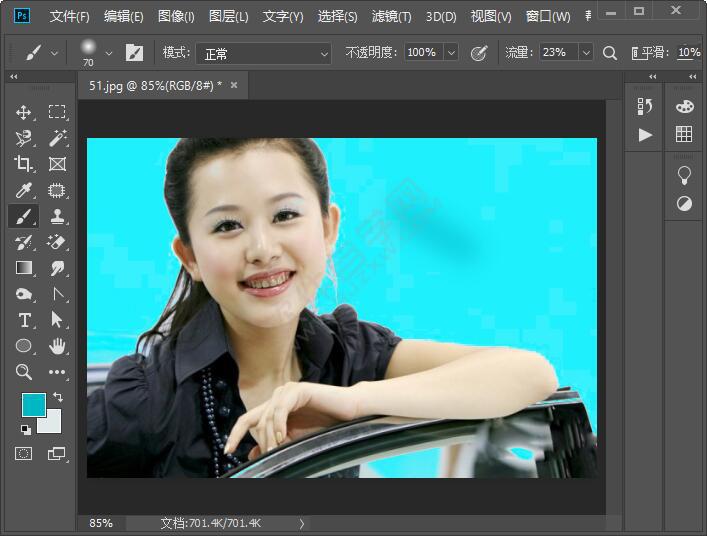Select the Zoom magnifier tool
This screenshot has width=707, height=536.
pos(24,372)
